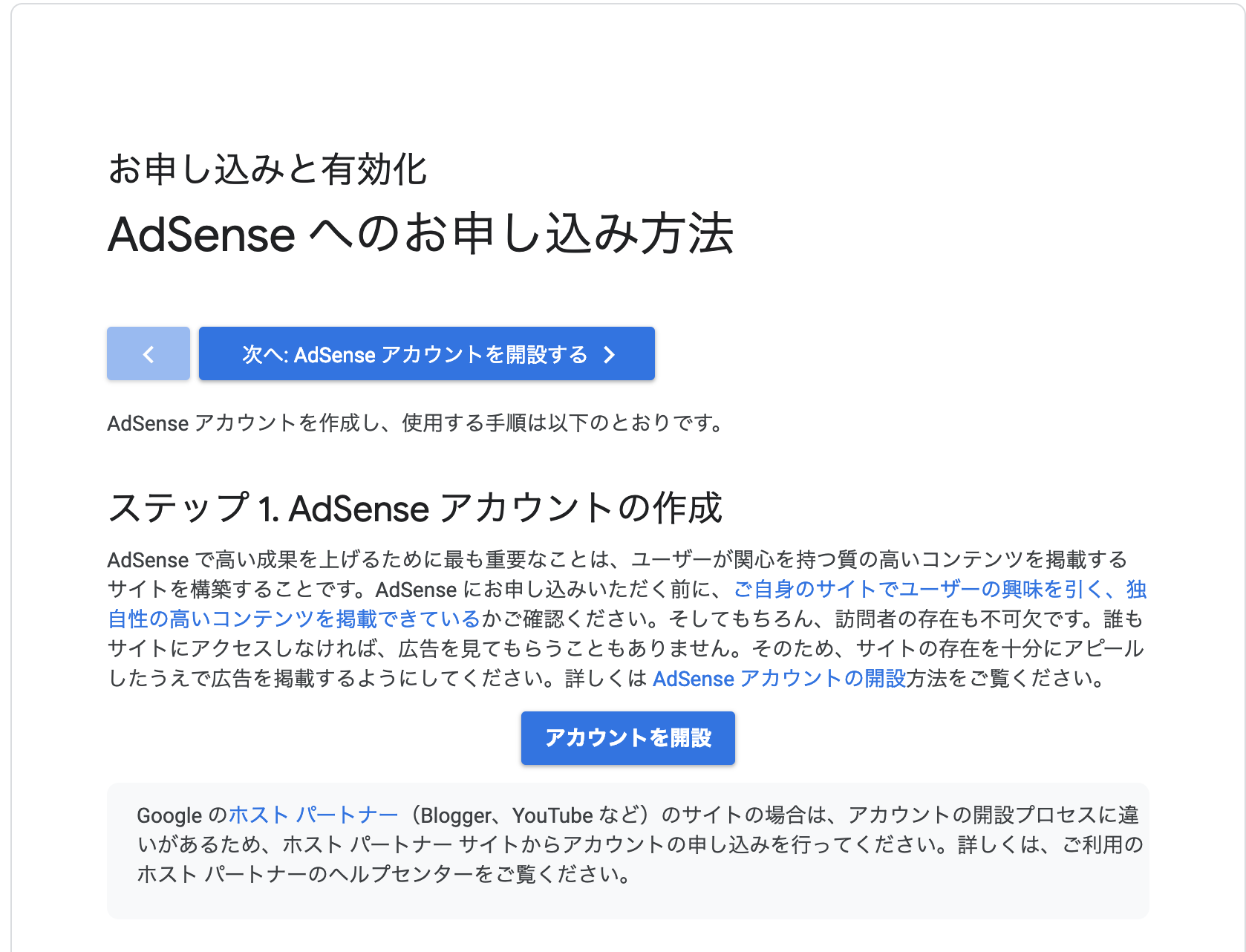
Task: Open link ご自身のサイトでユーザーの興味を引く
Action: click(x=919, y=589)
